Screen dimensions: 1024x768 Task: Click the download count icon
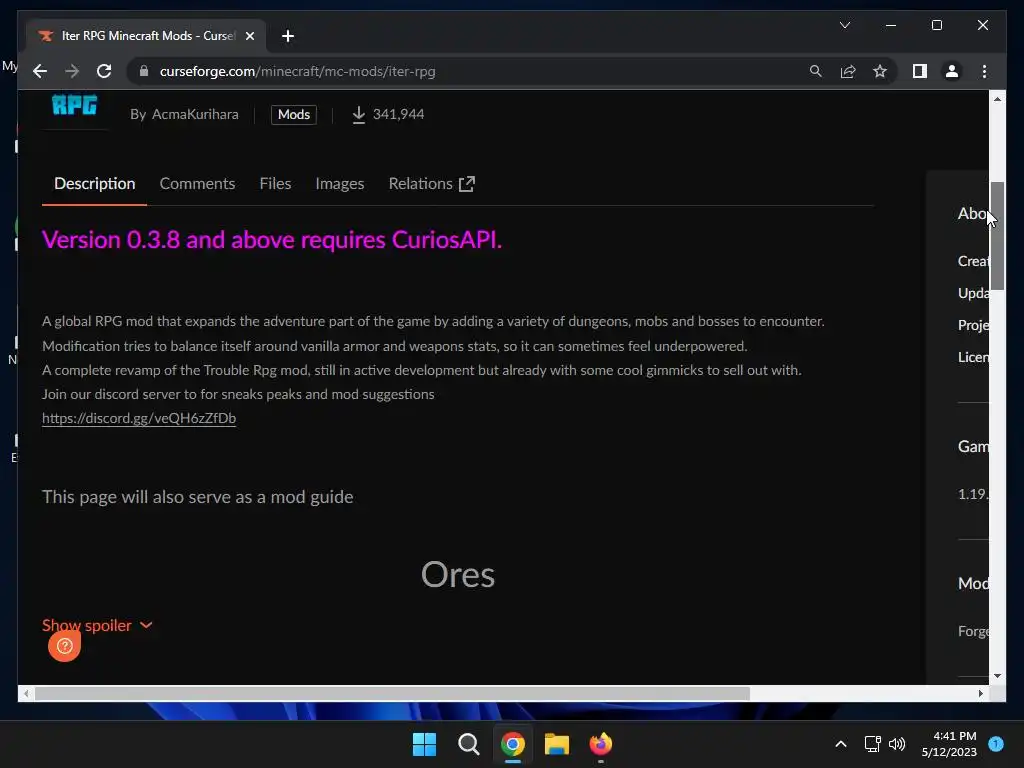pos(359,114)
